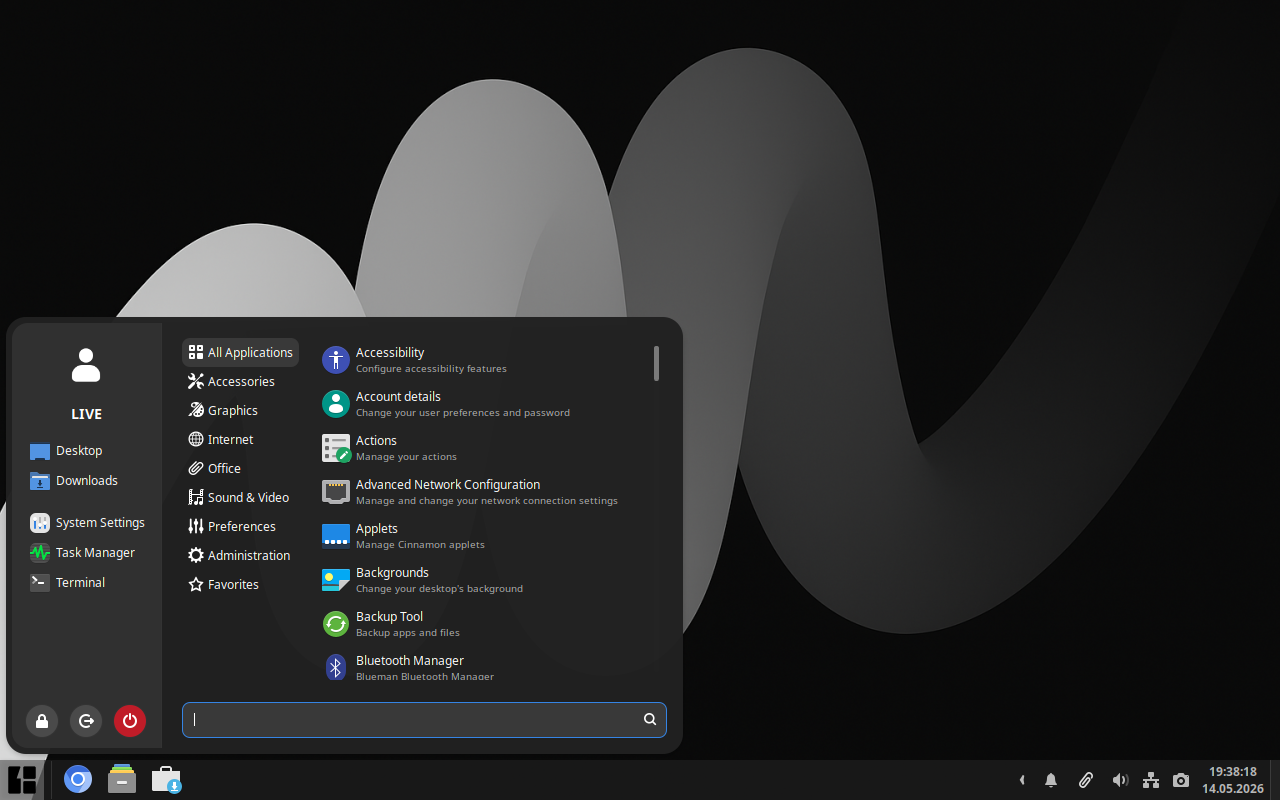Click 'Manage your actions' description
This screenshot has height=800, width=1280.
click(x=406, y=457)
